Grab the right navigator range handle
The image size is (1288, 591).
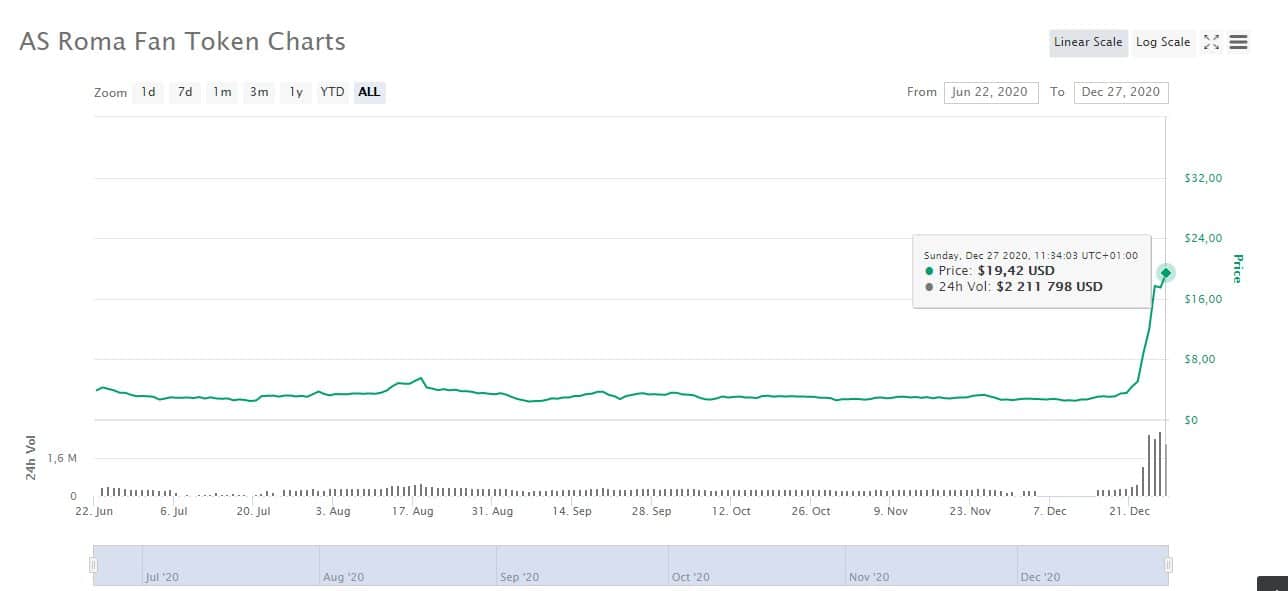pos(1168,565)
